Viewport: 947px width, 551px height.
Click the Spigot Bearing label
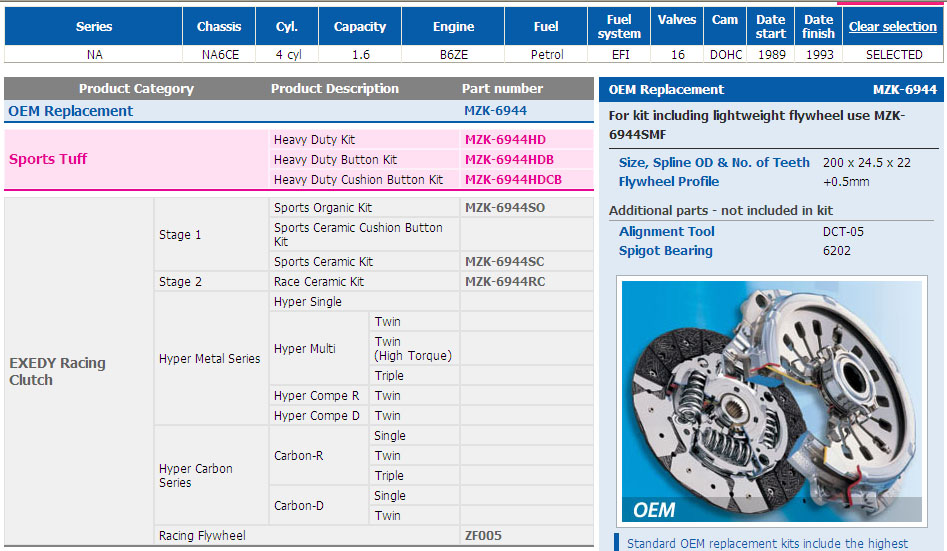pos(665,251)
